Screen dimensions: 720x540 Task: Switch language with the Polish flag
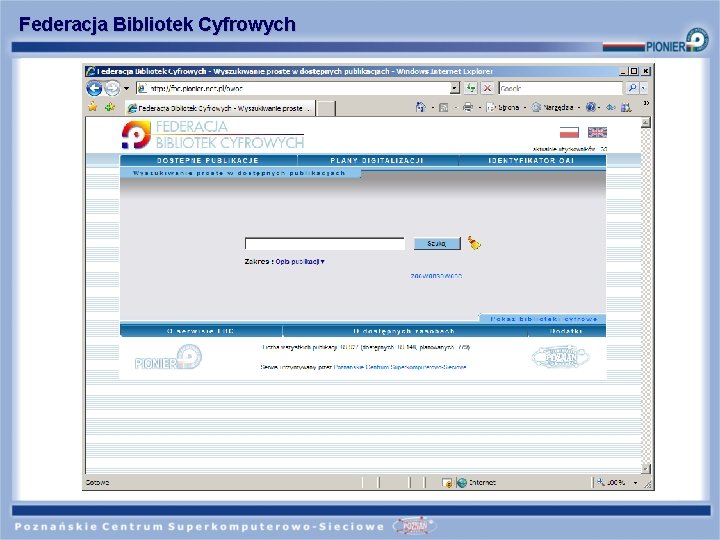pyautogui.click(x=569, y=133)
